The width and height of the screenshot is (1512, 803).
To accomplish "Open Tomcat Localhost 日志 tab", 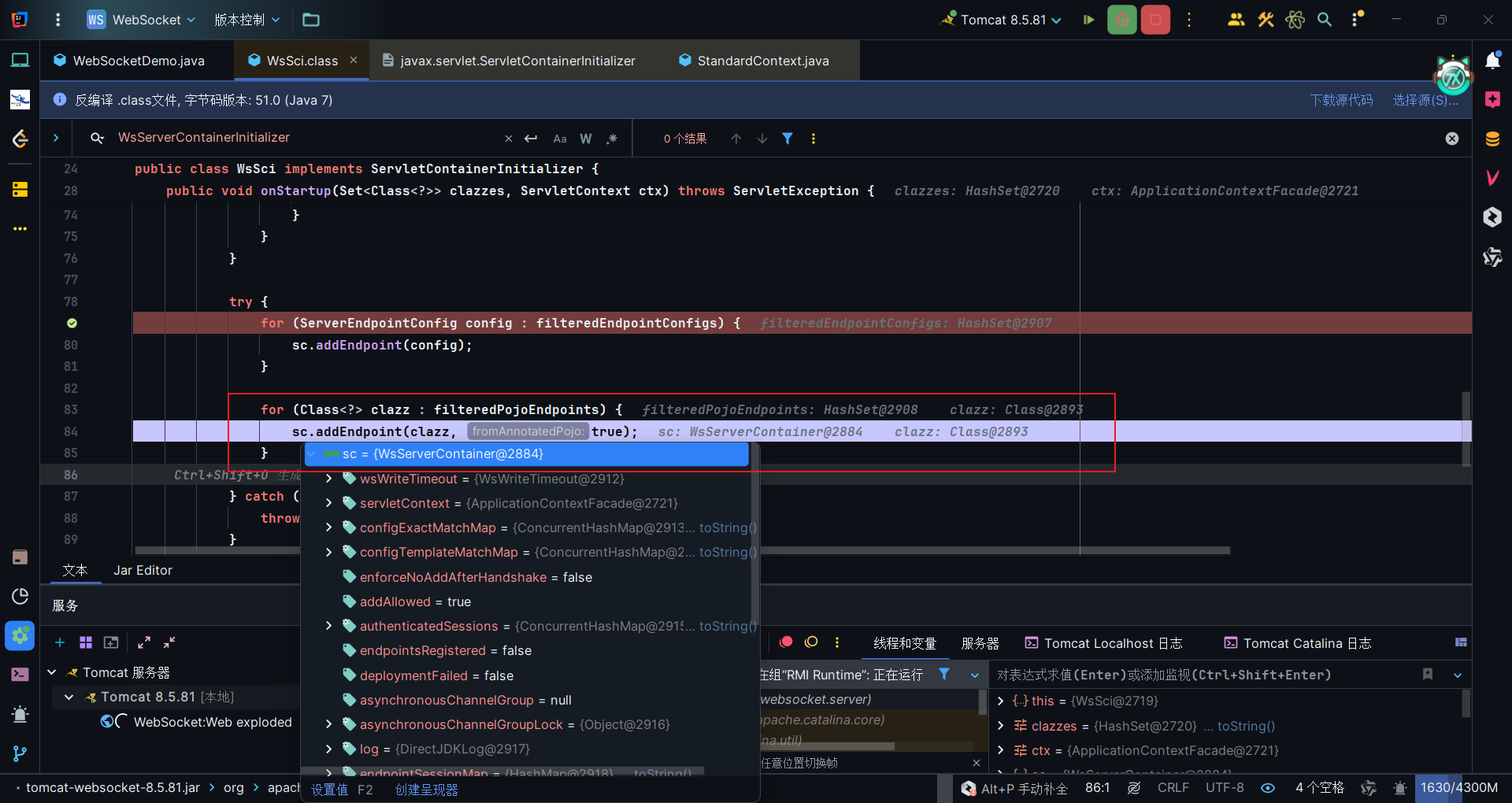I will point(1104,643).
